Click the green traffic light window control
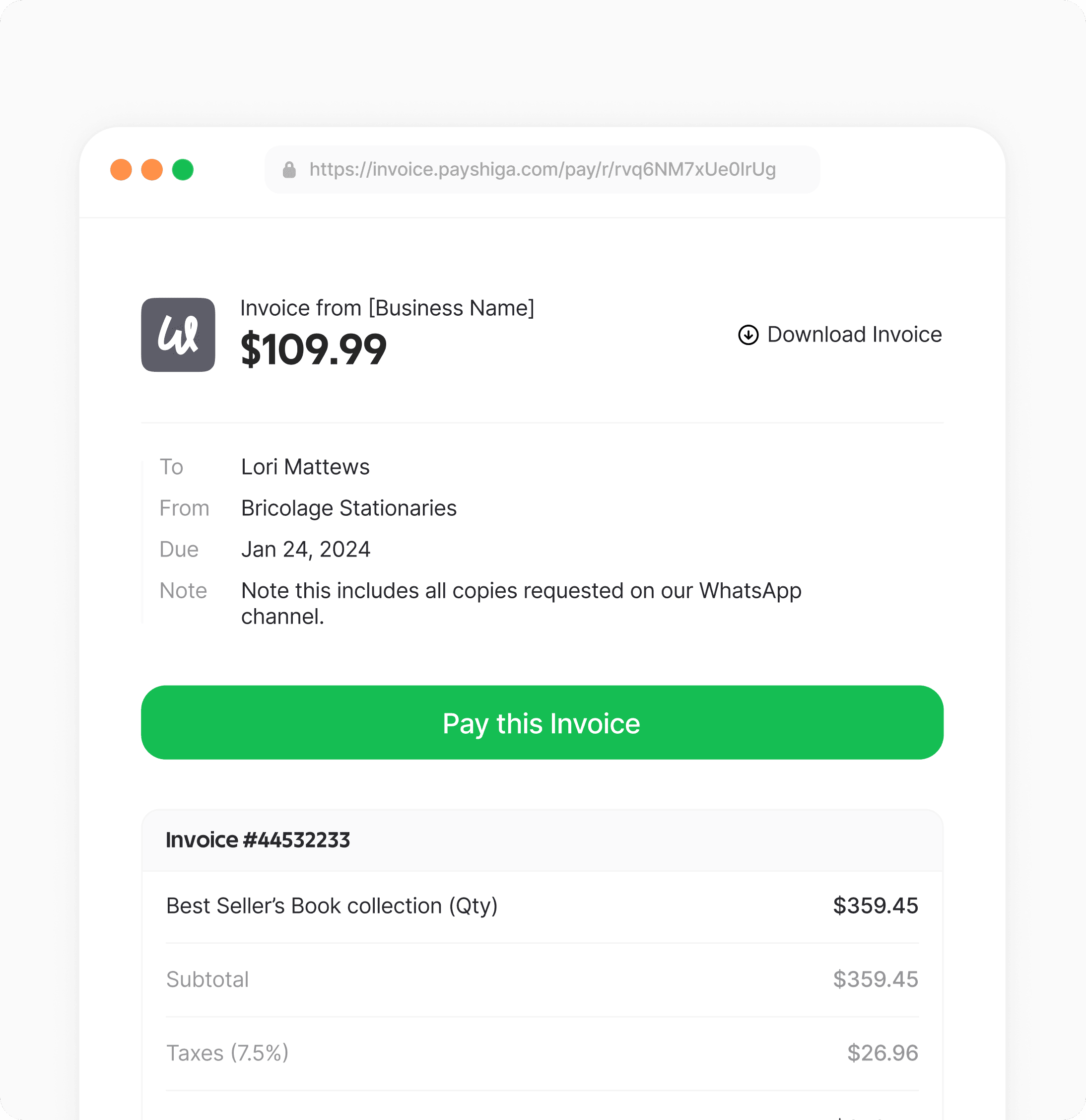Screen dimensions: 1086x1120 coord(183,169)
